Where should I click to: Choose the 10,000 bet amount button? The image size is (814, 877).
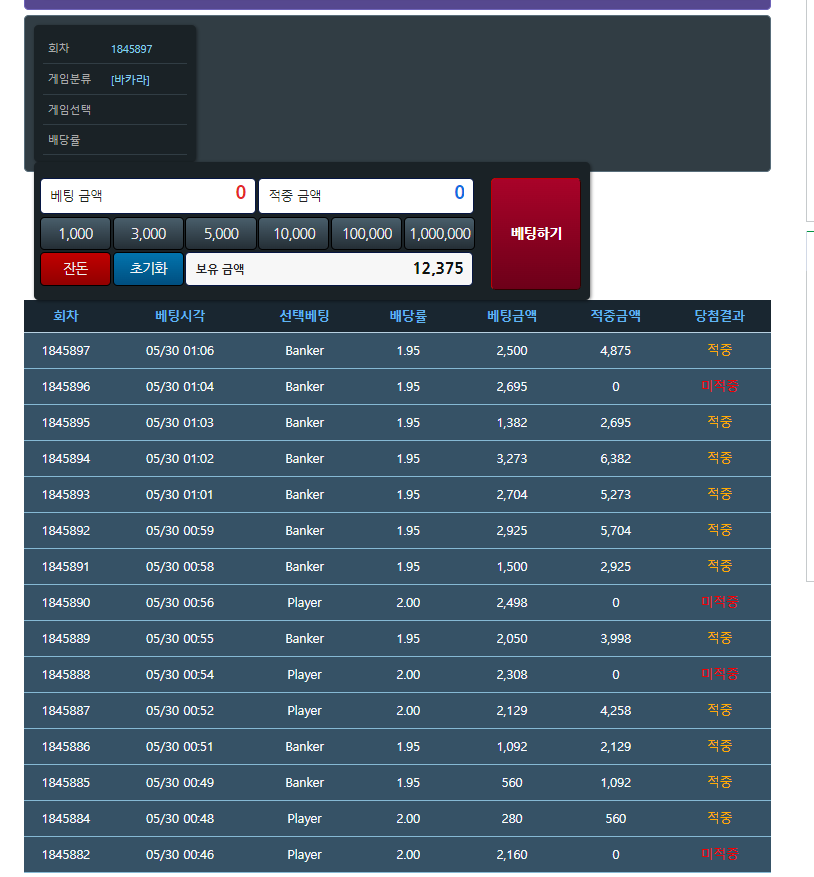294,234
